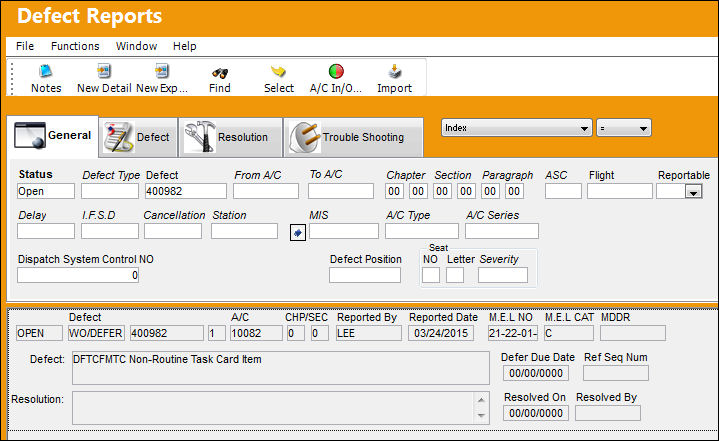Screen dimensions: 719x441
Task: Expand the Reportable dropdown
Action: point(693,192)
